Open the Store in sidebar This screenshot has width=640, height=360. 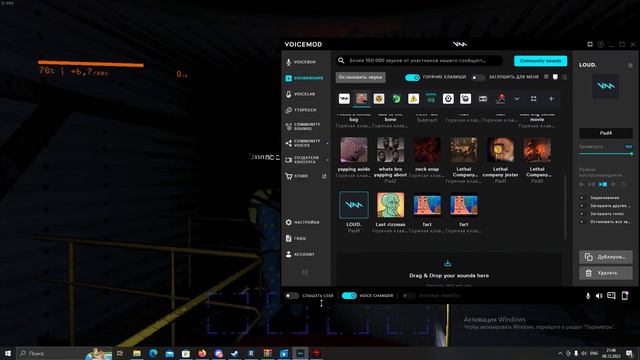[x=297, y=176]
